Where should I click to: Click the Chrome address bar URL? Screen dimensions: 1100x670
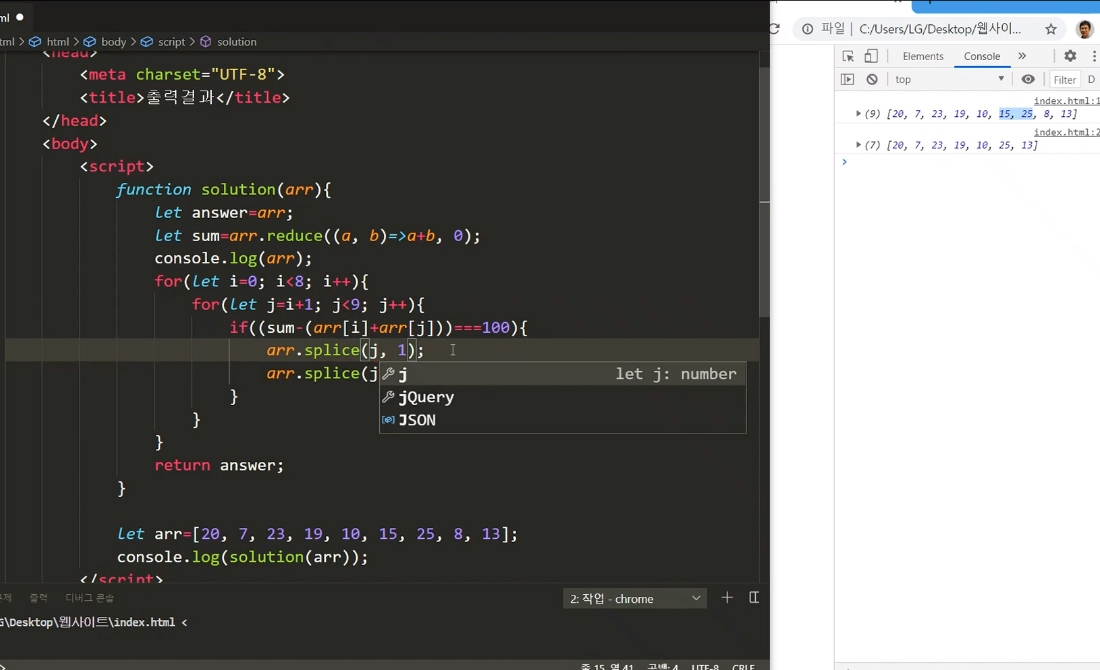coord(940,29)
